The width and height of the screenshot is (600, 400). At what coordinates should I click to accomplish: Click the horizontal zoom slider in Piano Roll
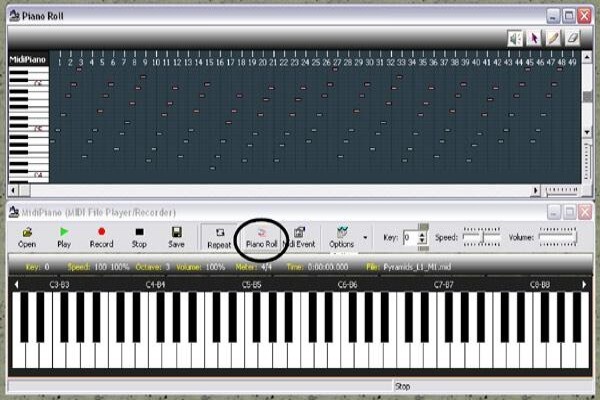click(562, 190)
